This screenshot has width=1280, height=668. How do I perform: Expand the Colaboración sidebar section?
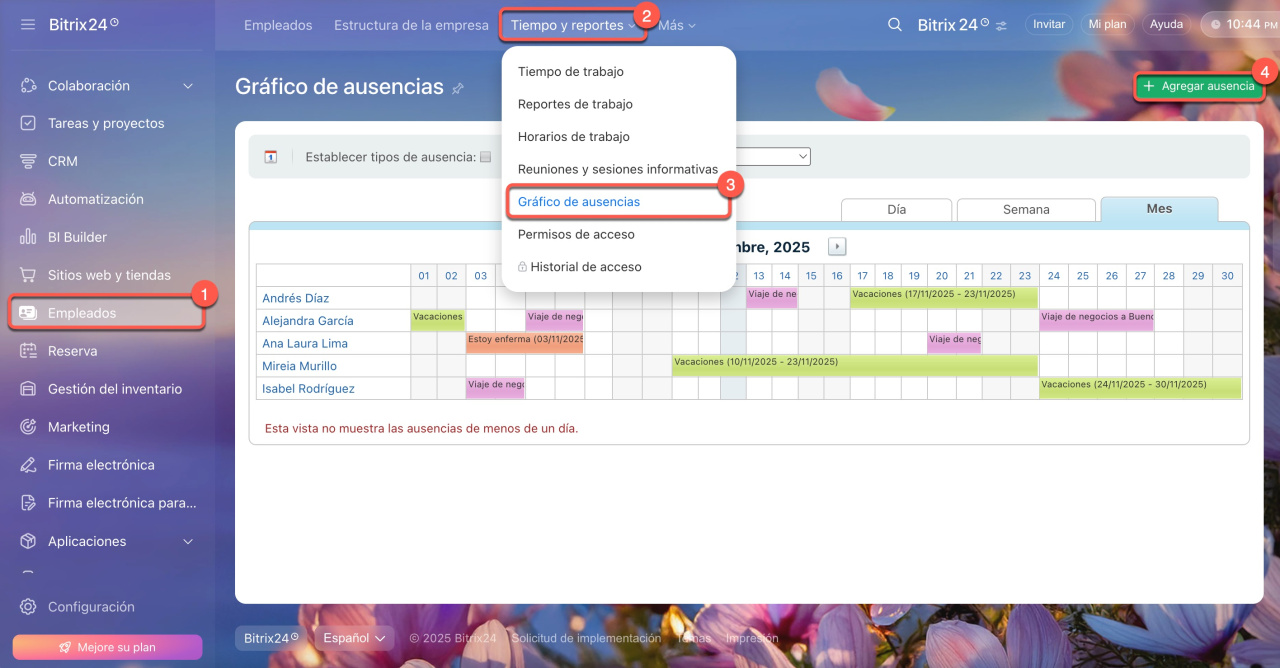click(x=188, y=86)
